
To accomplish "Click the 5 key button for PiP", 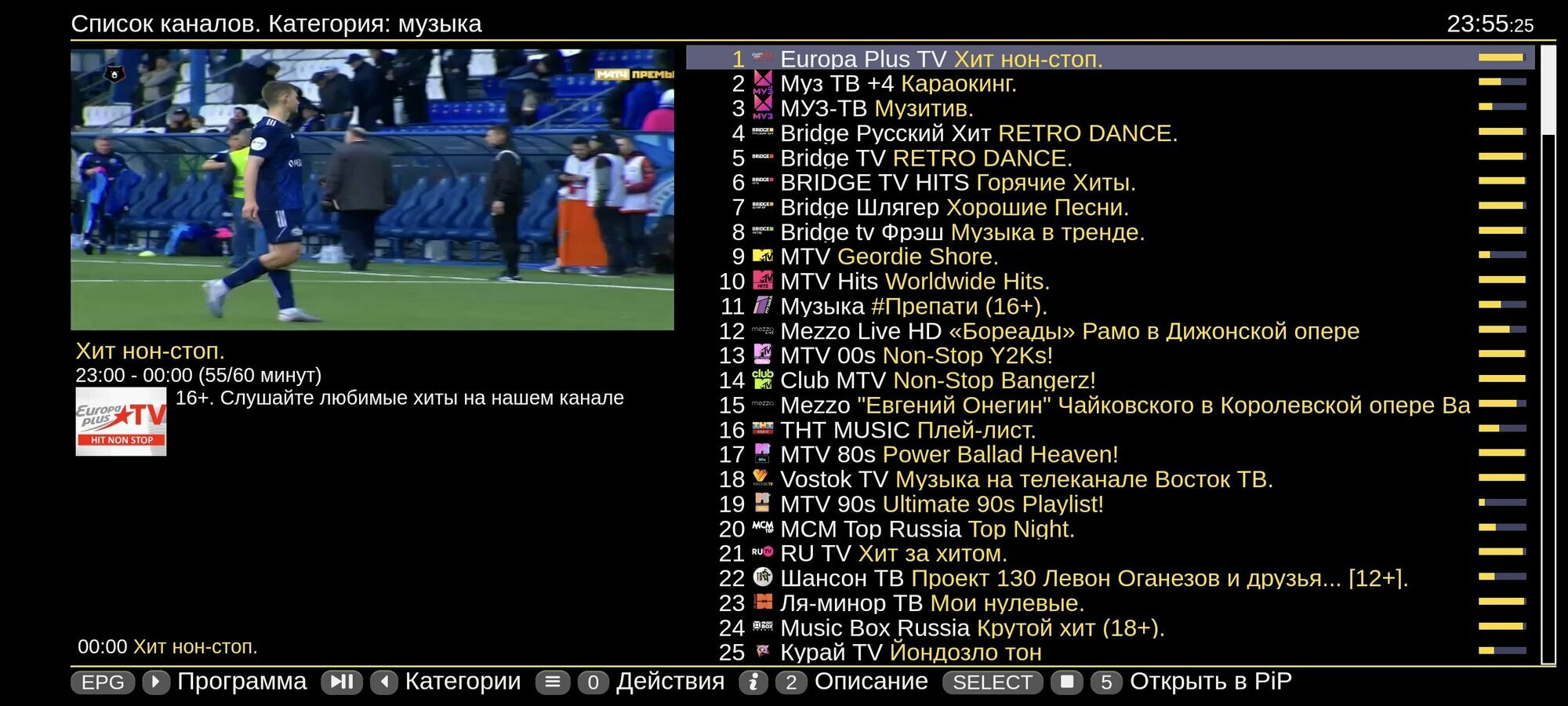I will tap(1106, 682).
